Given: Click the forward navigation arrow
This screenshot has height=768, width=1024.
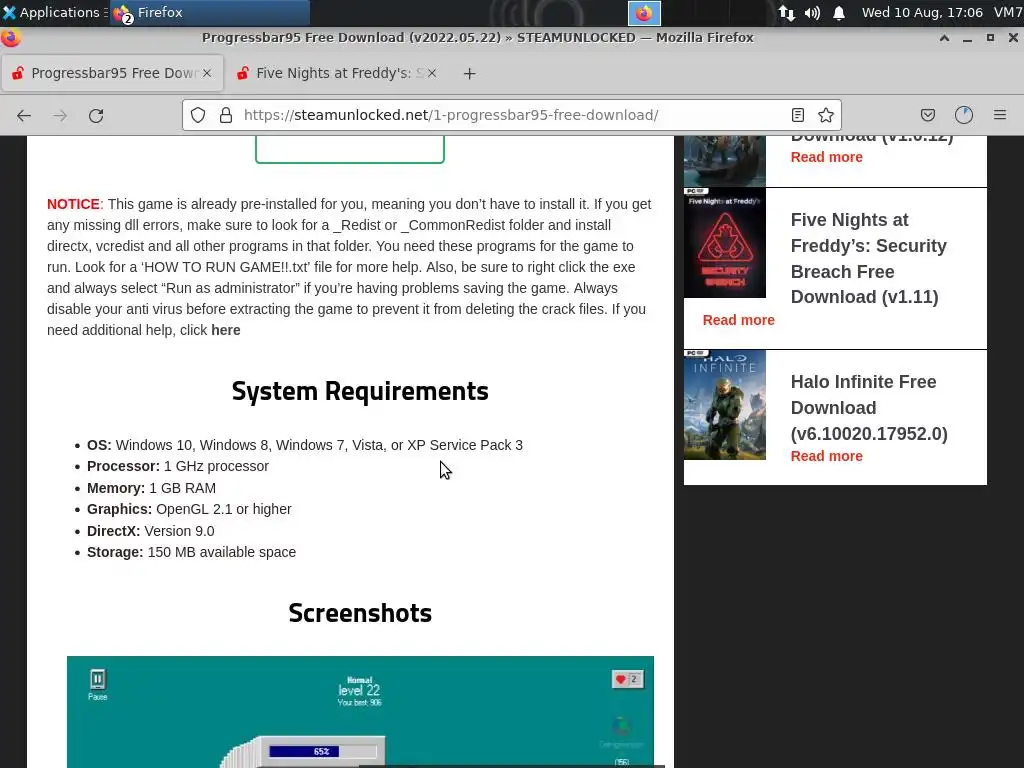Looking at the screenshot, I should tap(60, 116).
